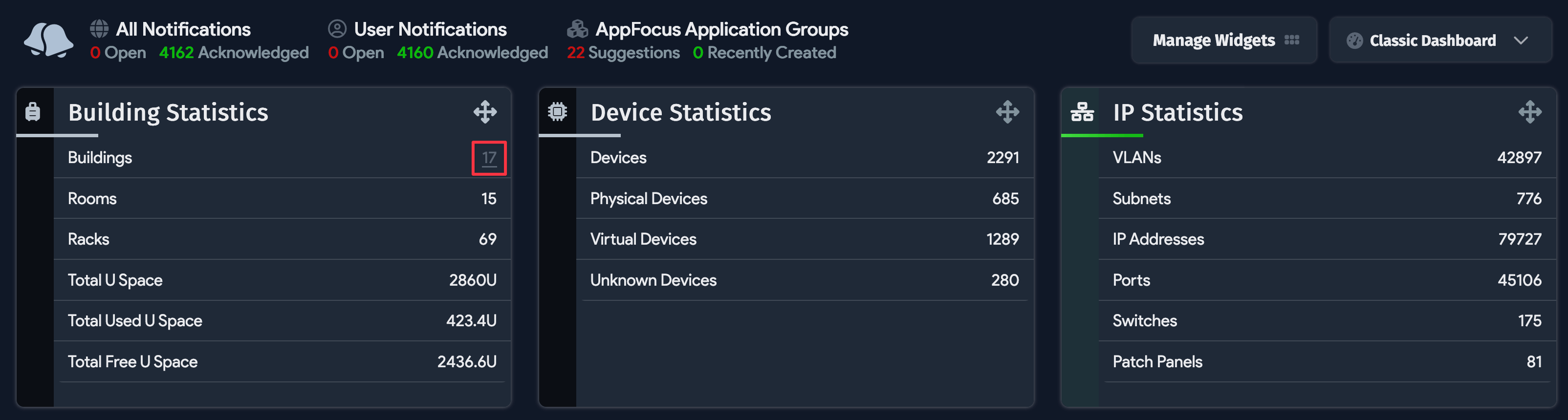Click the IP Statistics network icon
Viewport: 1568px width, 420px height.
coord(1082,112)
